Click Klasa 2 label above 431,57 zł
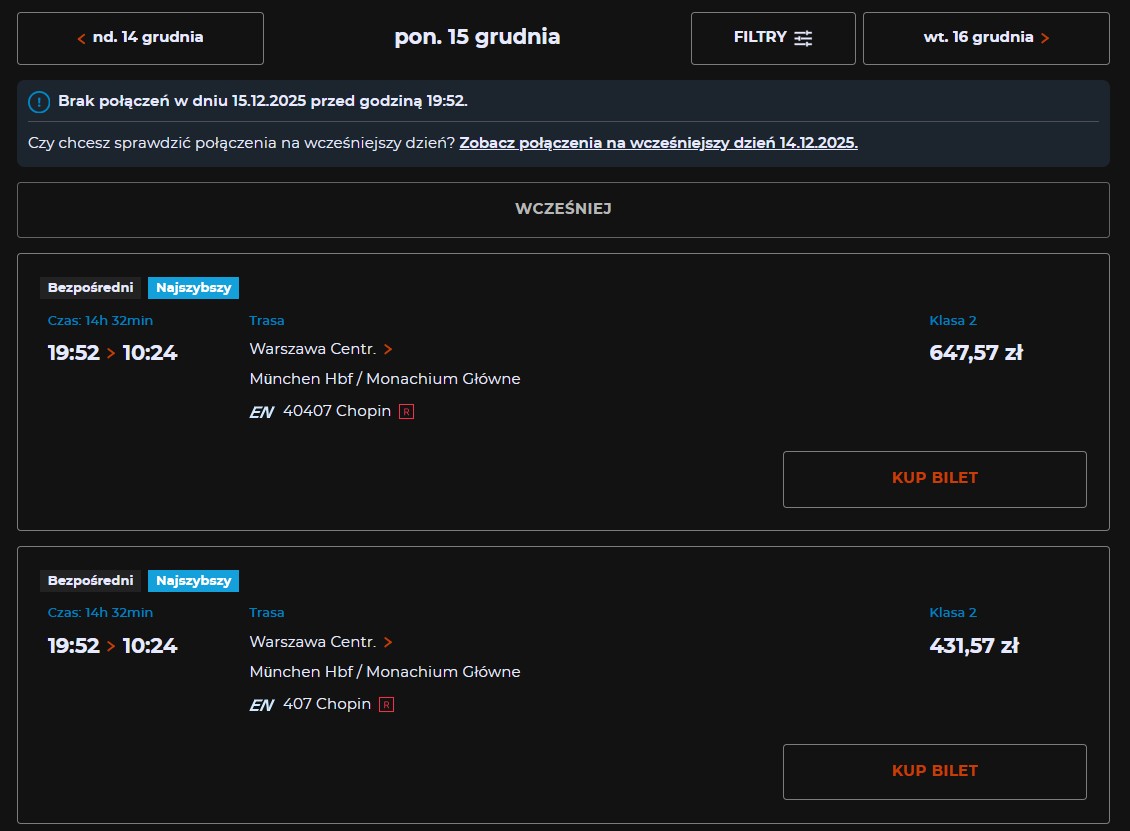The width and height of the screenshot is (1130, 831). click(953, 613)
